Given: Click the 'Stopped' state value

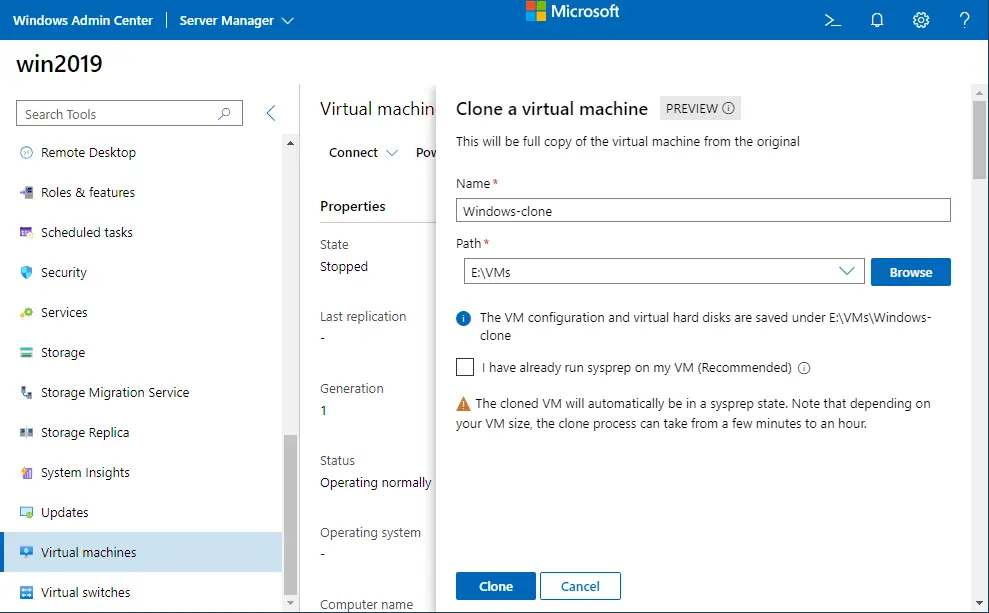Looking at the screenshot, I should click(344, 266).
